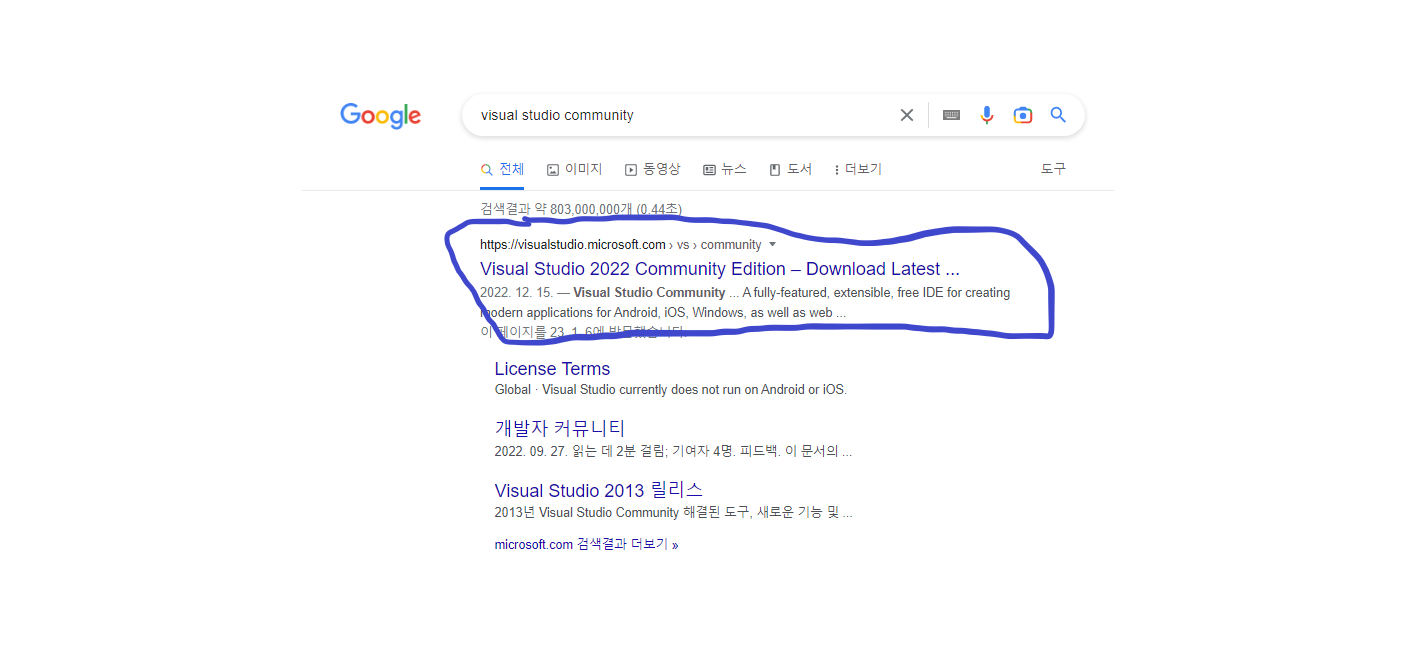Open the 개발자 커뮤니티 link
Viewport: 1416px width, 672px height.
point(560,428)
